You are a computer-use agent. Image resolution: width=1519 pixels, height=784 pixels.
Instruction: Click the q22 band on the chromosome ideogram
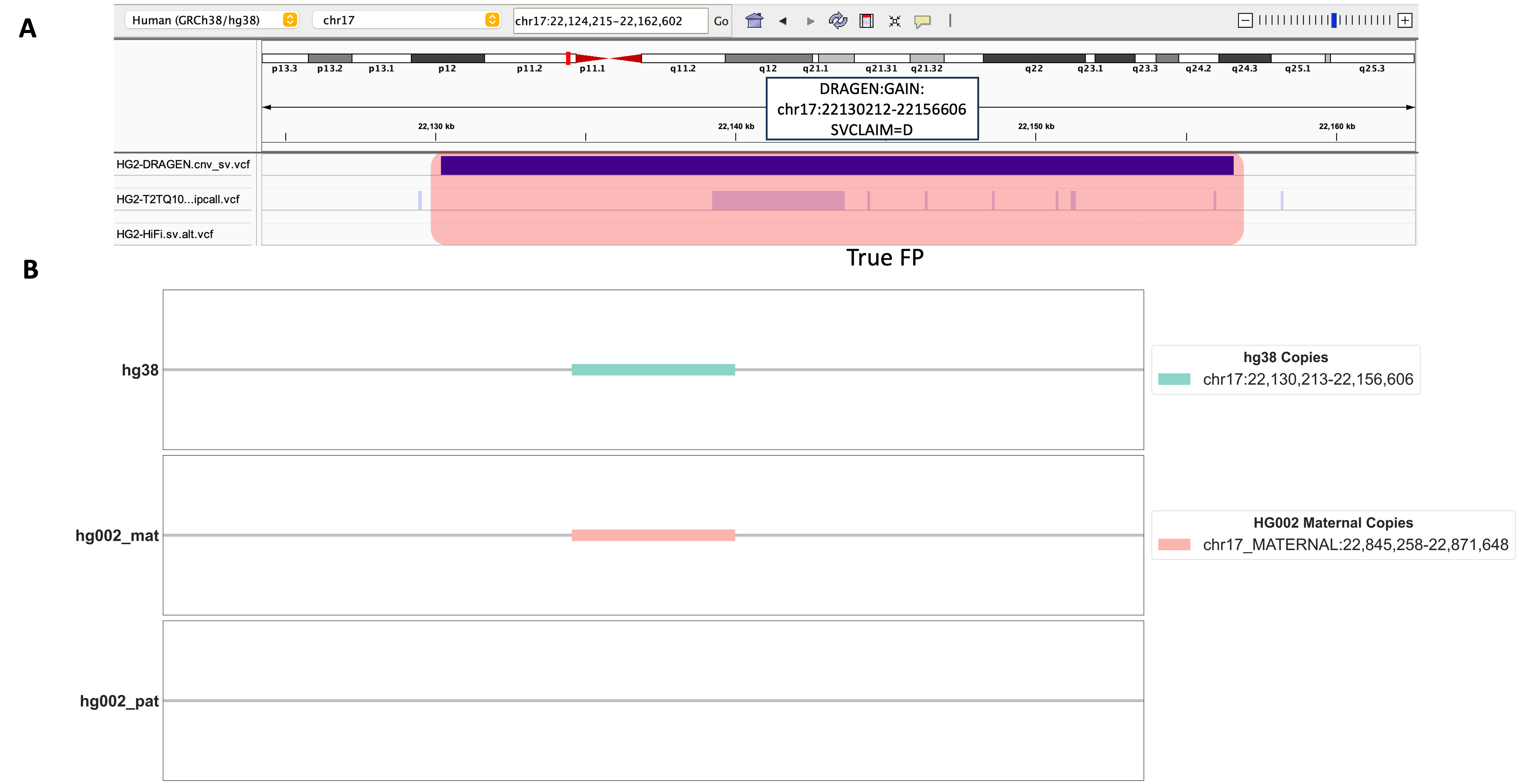point(1034,58)
